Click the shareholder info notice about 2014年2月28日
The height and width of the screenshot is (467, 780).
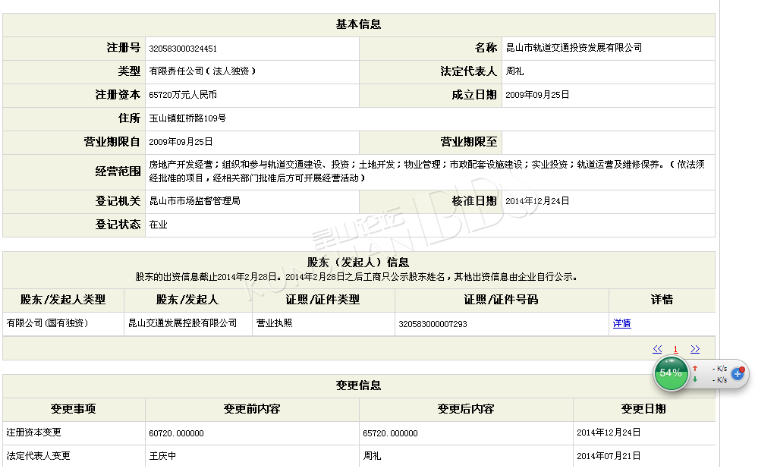[x=356, y=277]
